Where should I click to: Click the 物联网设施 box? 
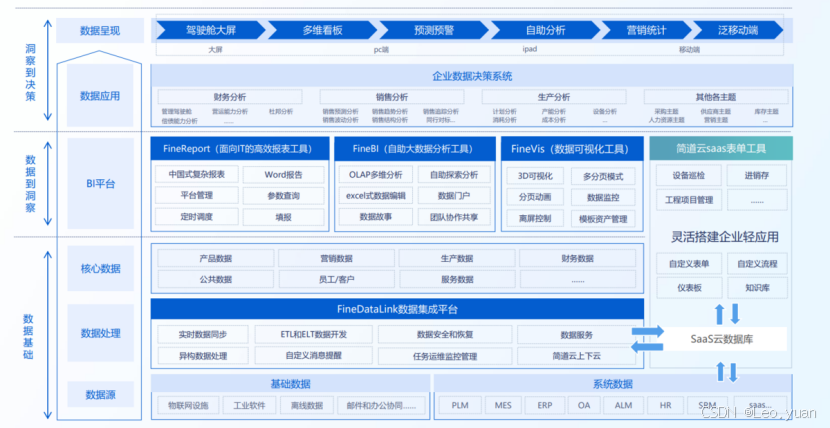[x=186, y=406]
